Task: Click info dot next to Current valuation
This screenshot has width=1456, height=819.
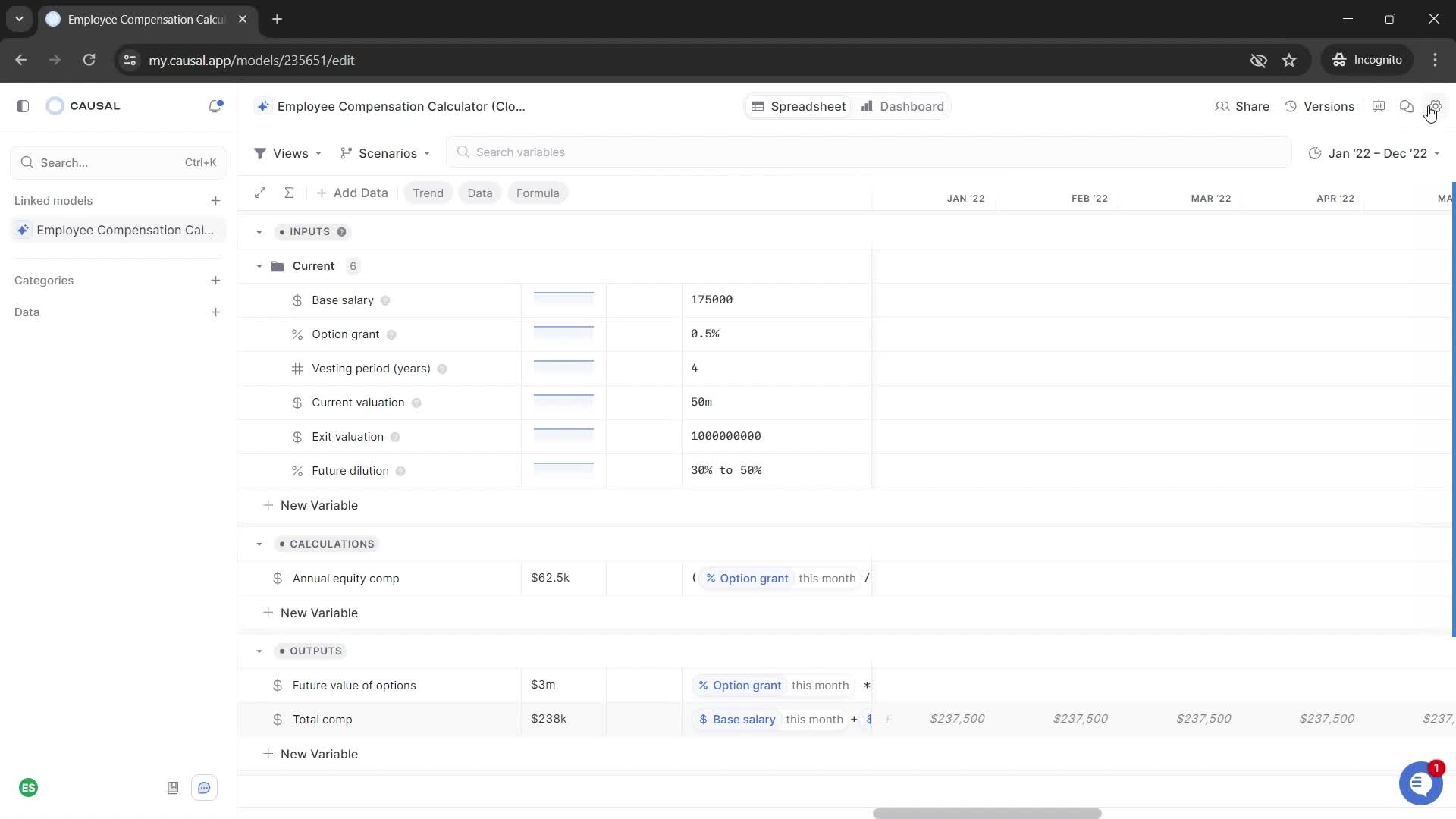Action: point(416,403)
